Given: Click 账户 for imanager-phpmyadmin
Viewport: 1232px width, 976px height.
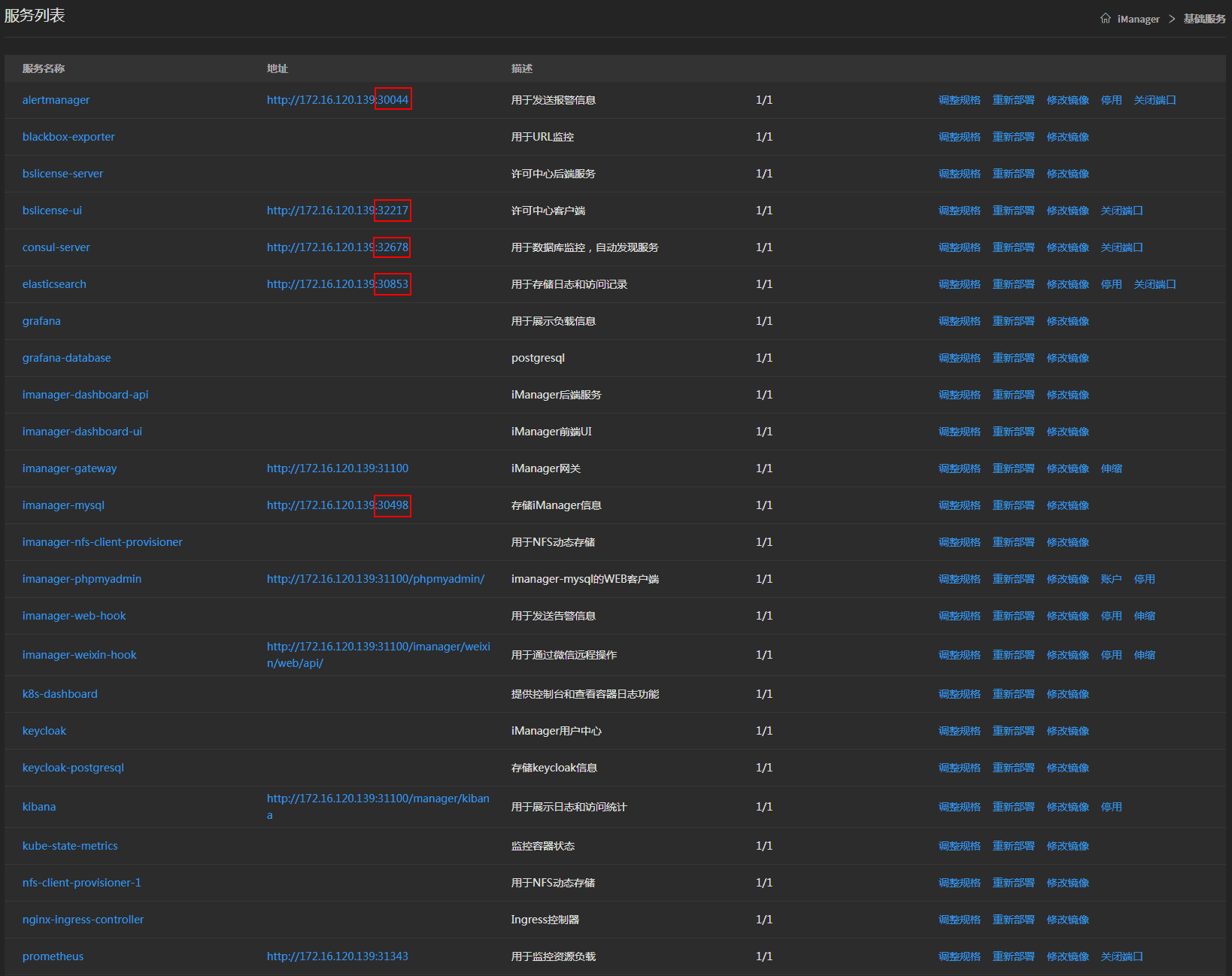Looking at the screenshot, I should 1111,579.
